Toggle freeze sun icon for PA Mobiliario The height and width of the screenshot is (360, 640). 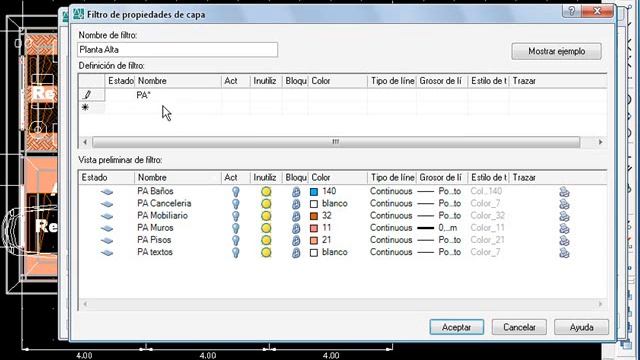(266, 216)
